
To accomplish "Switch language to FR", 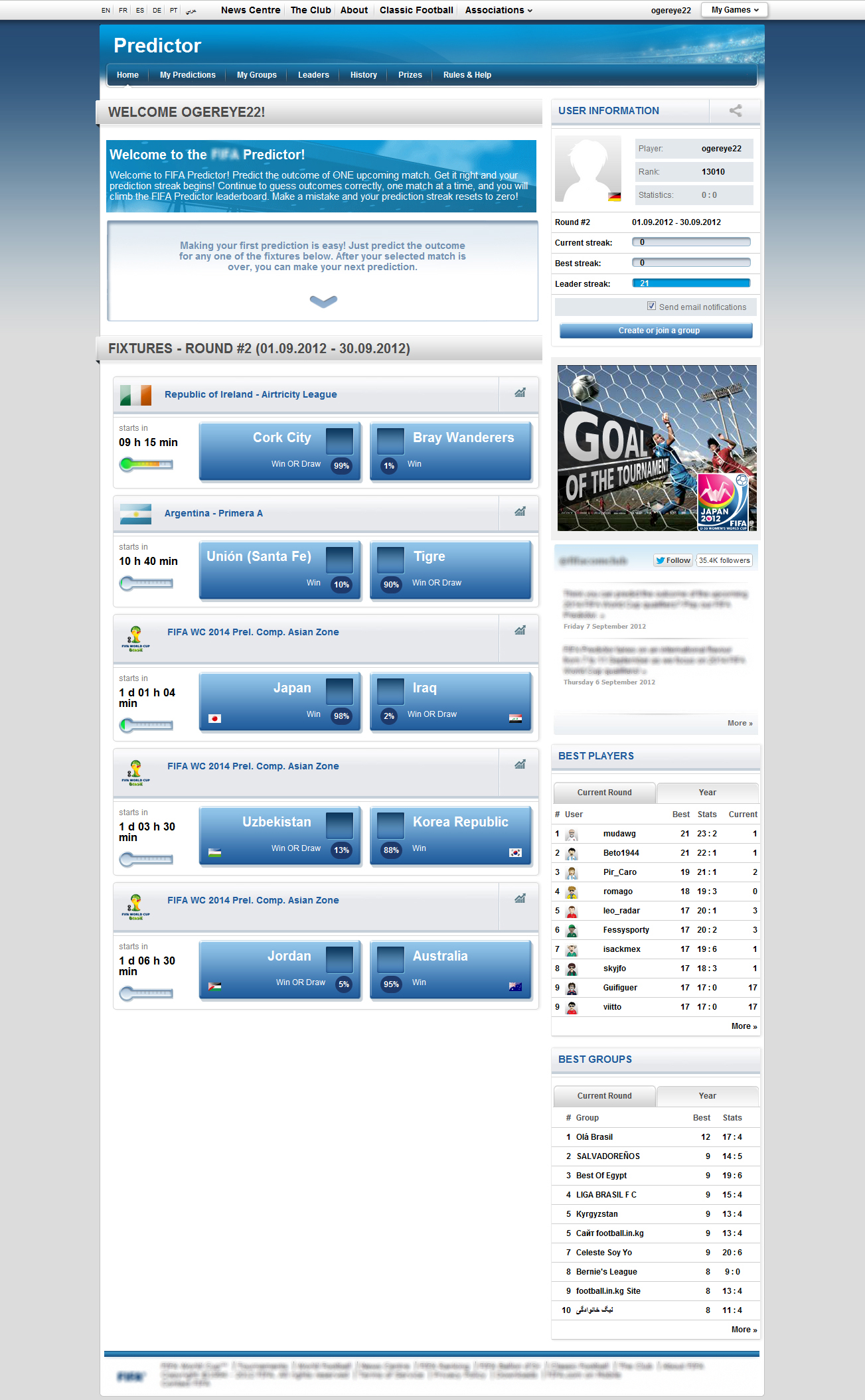I will [123, 11].
